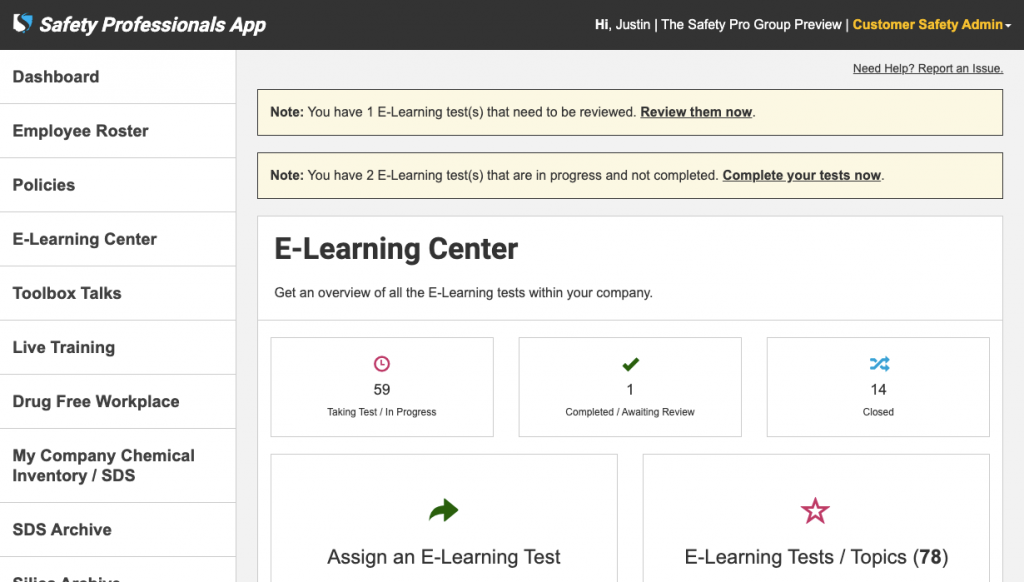Click Complete your tests now
The height and width of the screenshot is (582, 1024).
point(801,175)
